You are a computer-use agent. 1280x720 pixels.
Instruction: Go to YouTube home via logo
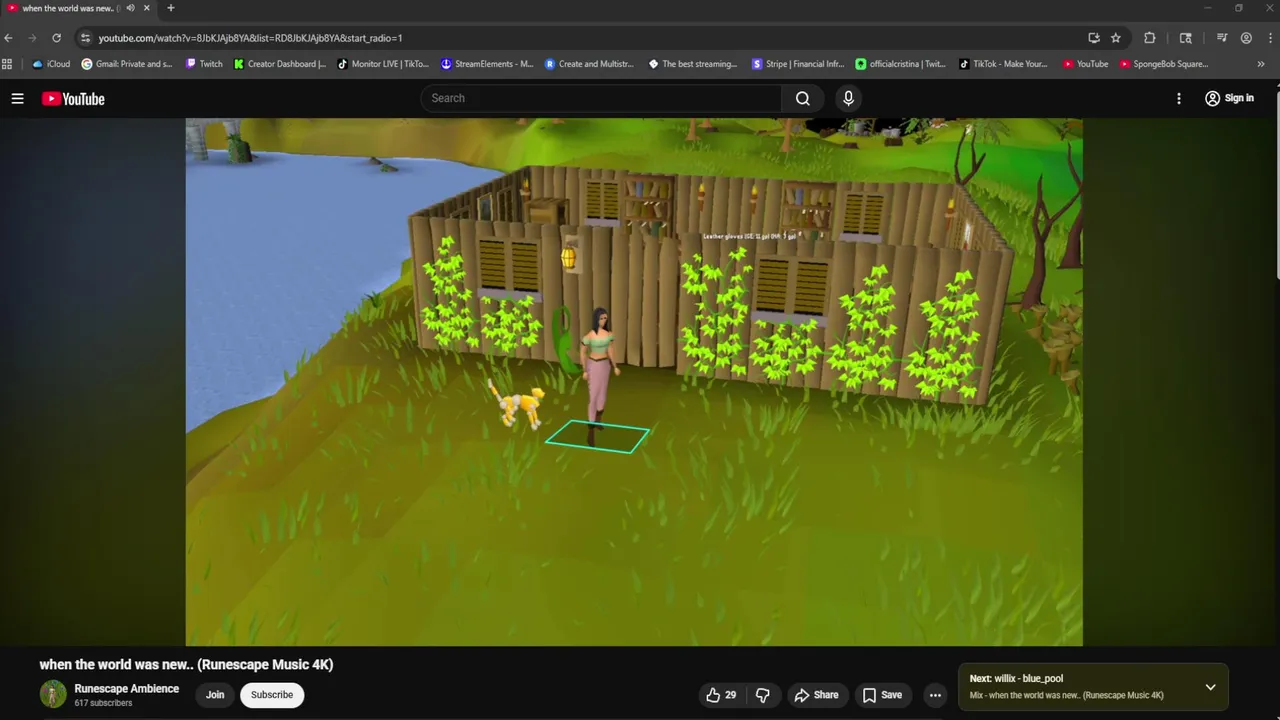click(73, 98)
